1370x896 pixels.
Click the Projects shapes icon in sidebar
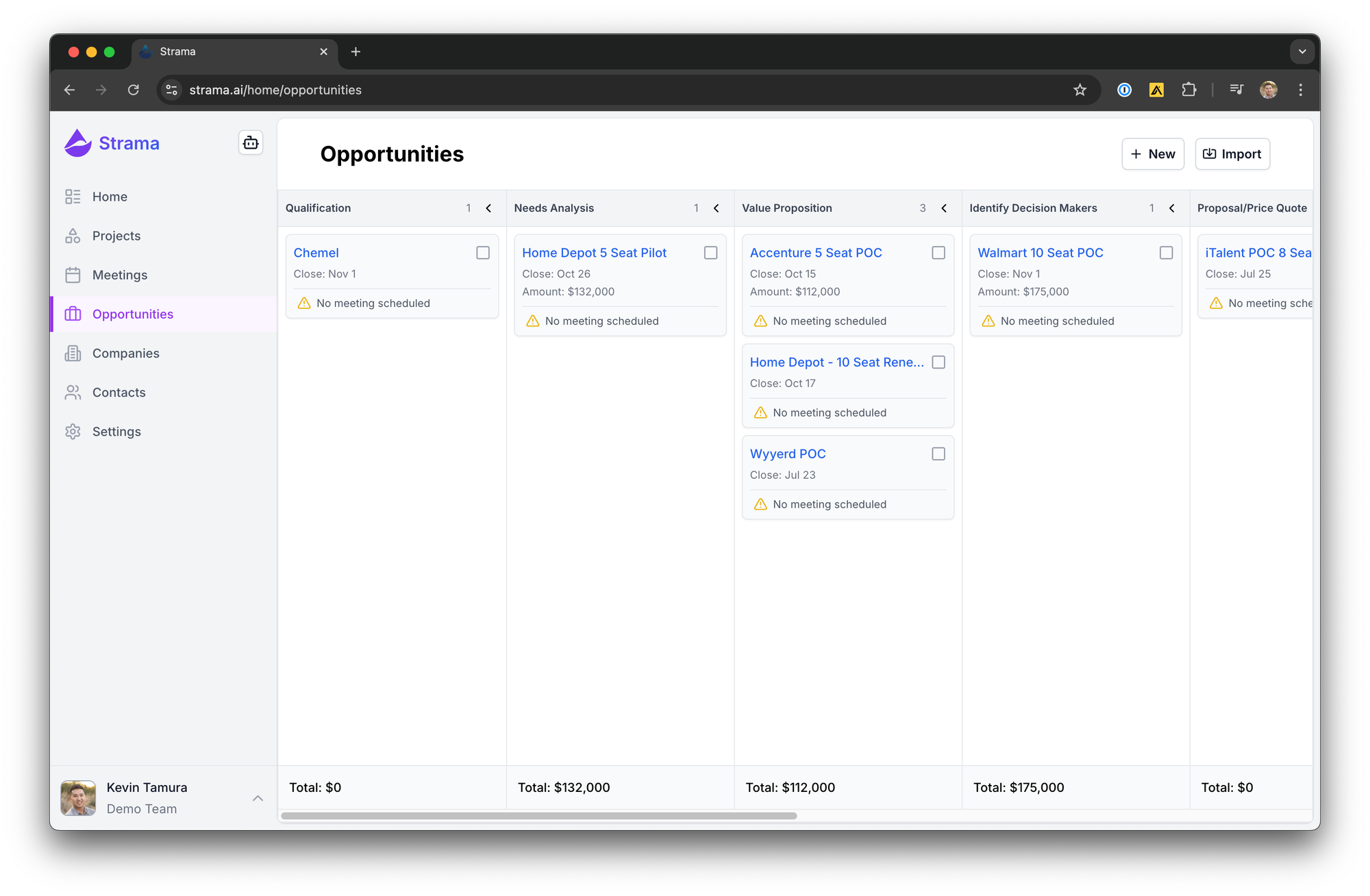73,236
